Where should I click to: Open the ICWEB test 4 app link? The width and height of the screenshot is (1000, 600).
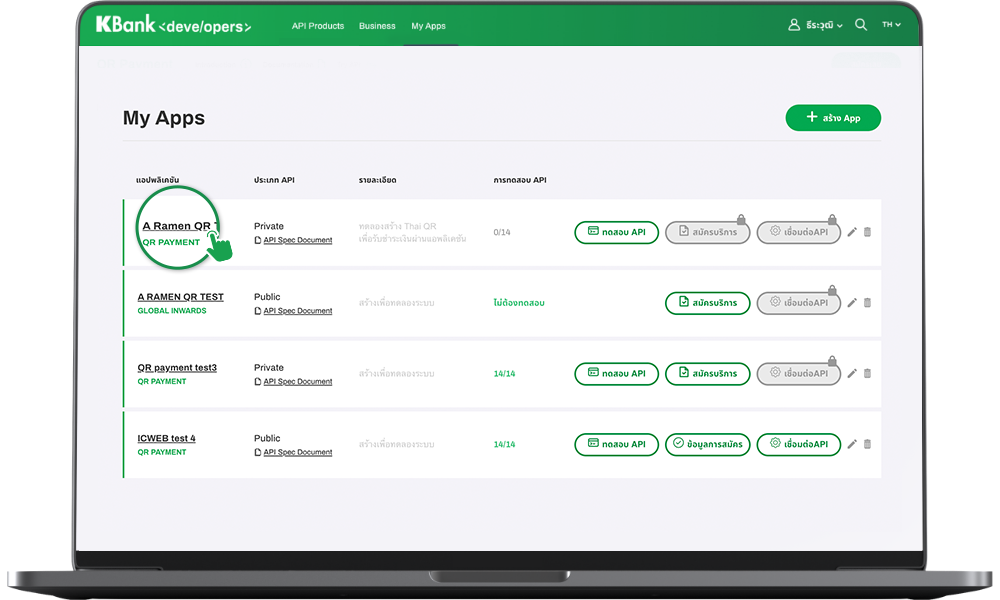[166, 439]
